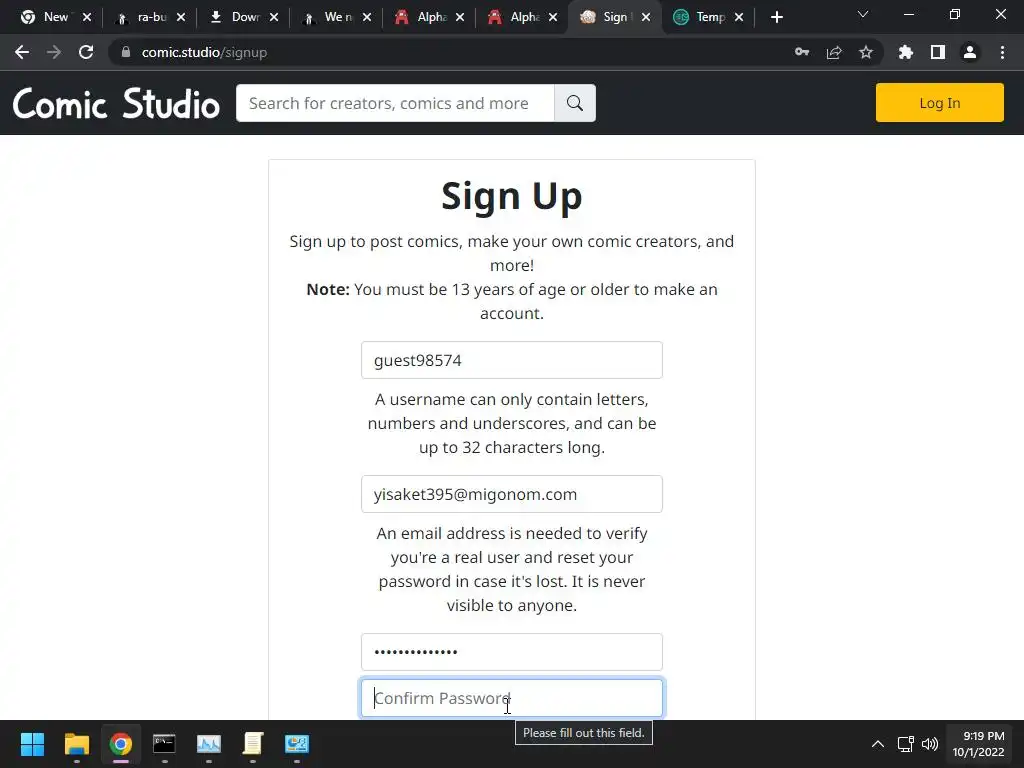Click the Confirm Password field
This screenshot has width=1024, height=768.
pos(511,698)
